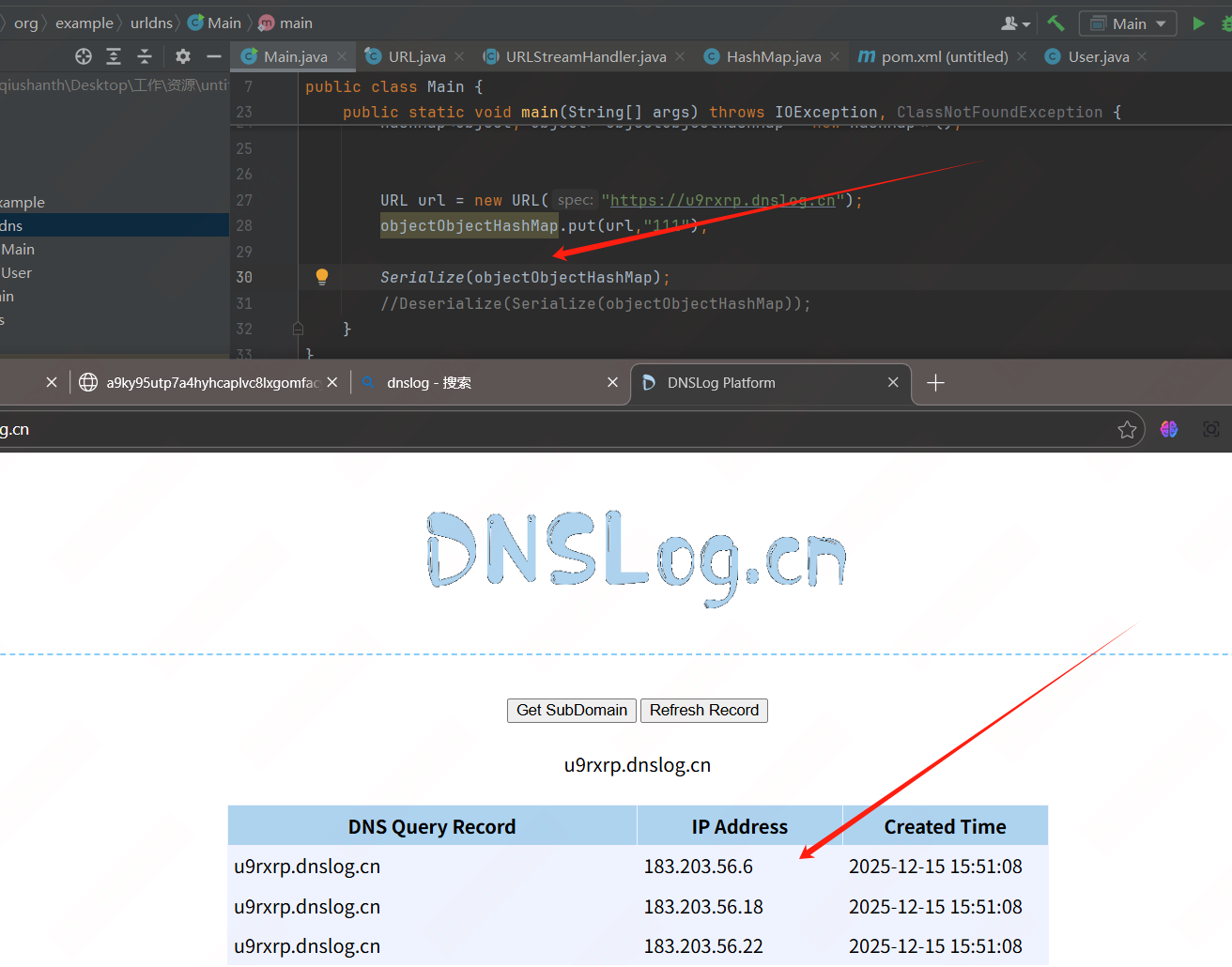Close the Main.java editor tab

tap(342, 56)
